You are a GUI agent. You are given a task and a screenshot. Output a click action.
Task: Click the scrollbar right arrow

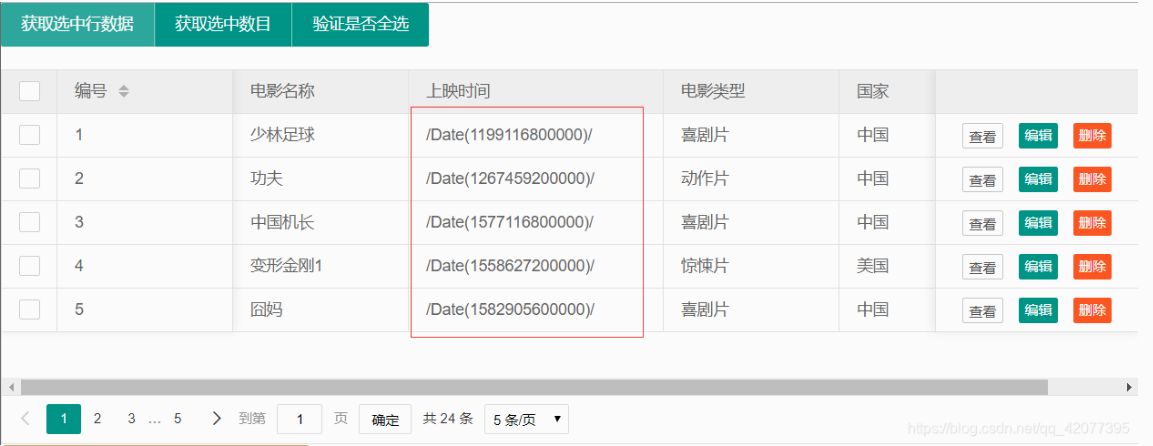[1129, 386]
